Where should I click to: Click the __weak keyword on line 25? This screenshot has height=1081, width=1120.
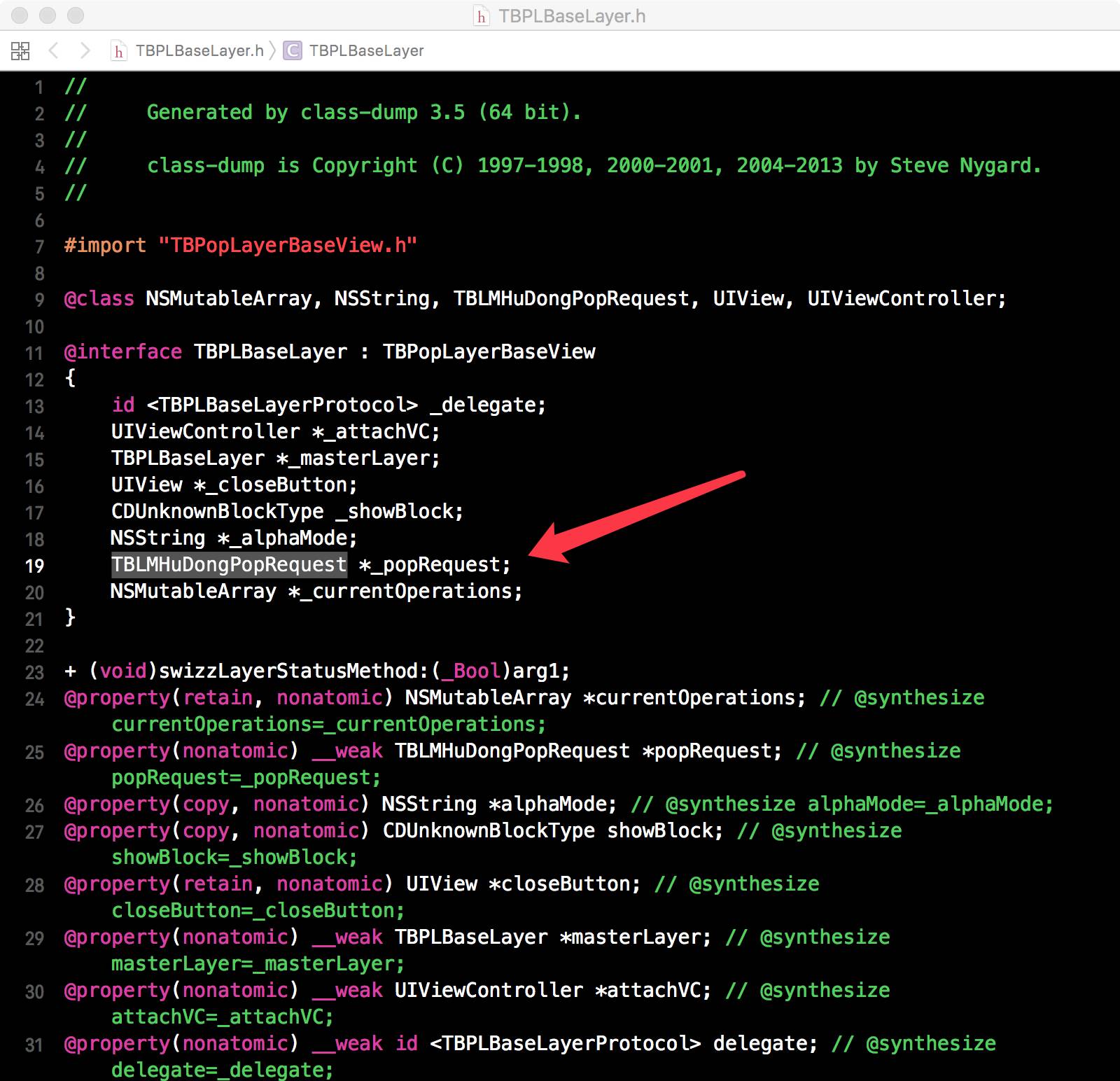[x=347, y=751]
